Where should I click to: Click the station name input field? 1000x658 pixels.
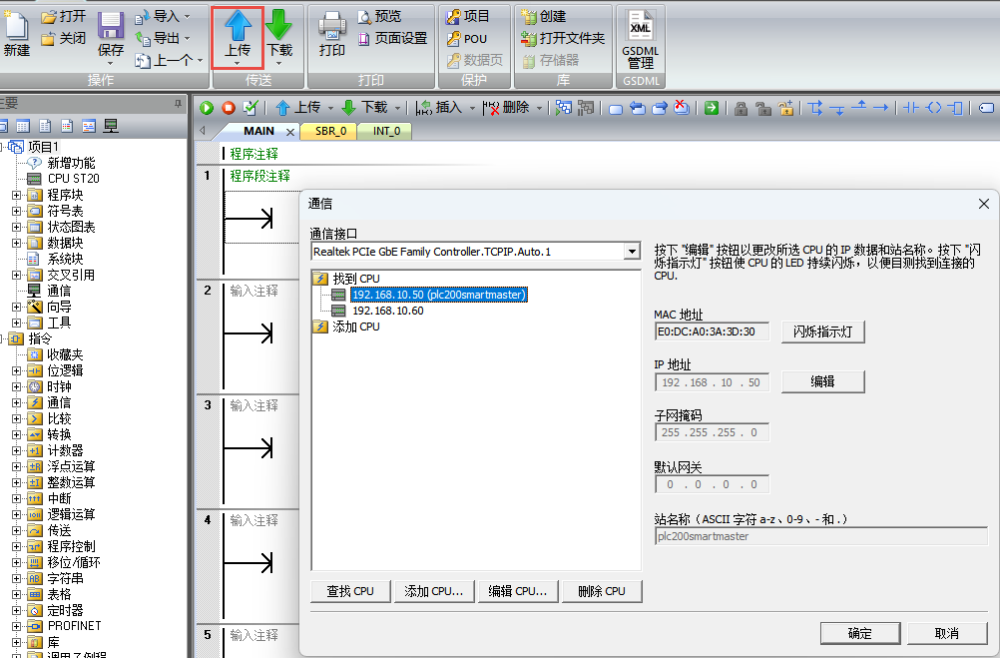click(820, 536)
